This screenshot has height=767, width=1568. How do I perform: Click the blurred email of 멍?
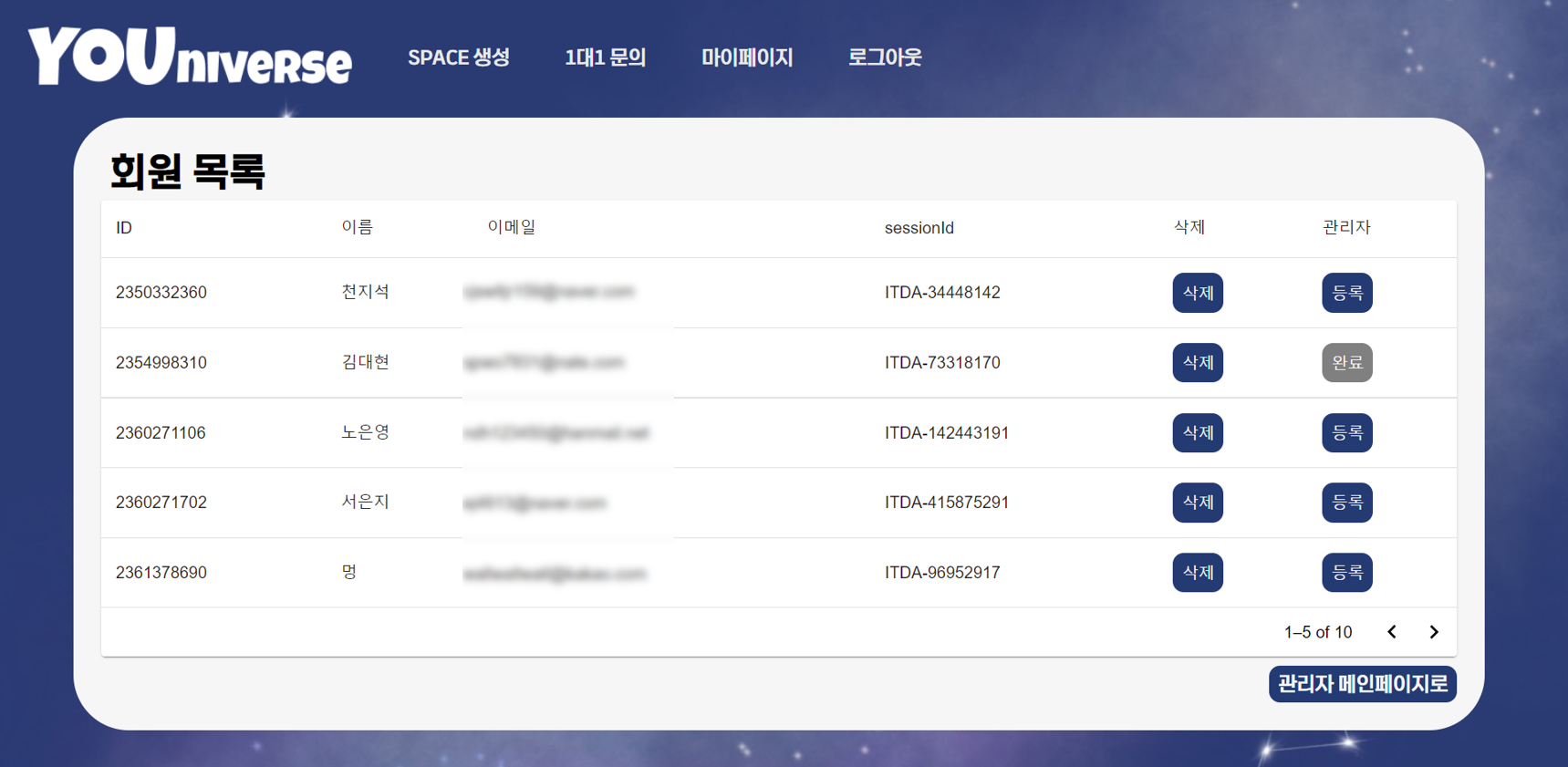[555, 574]
